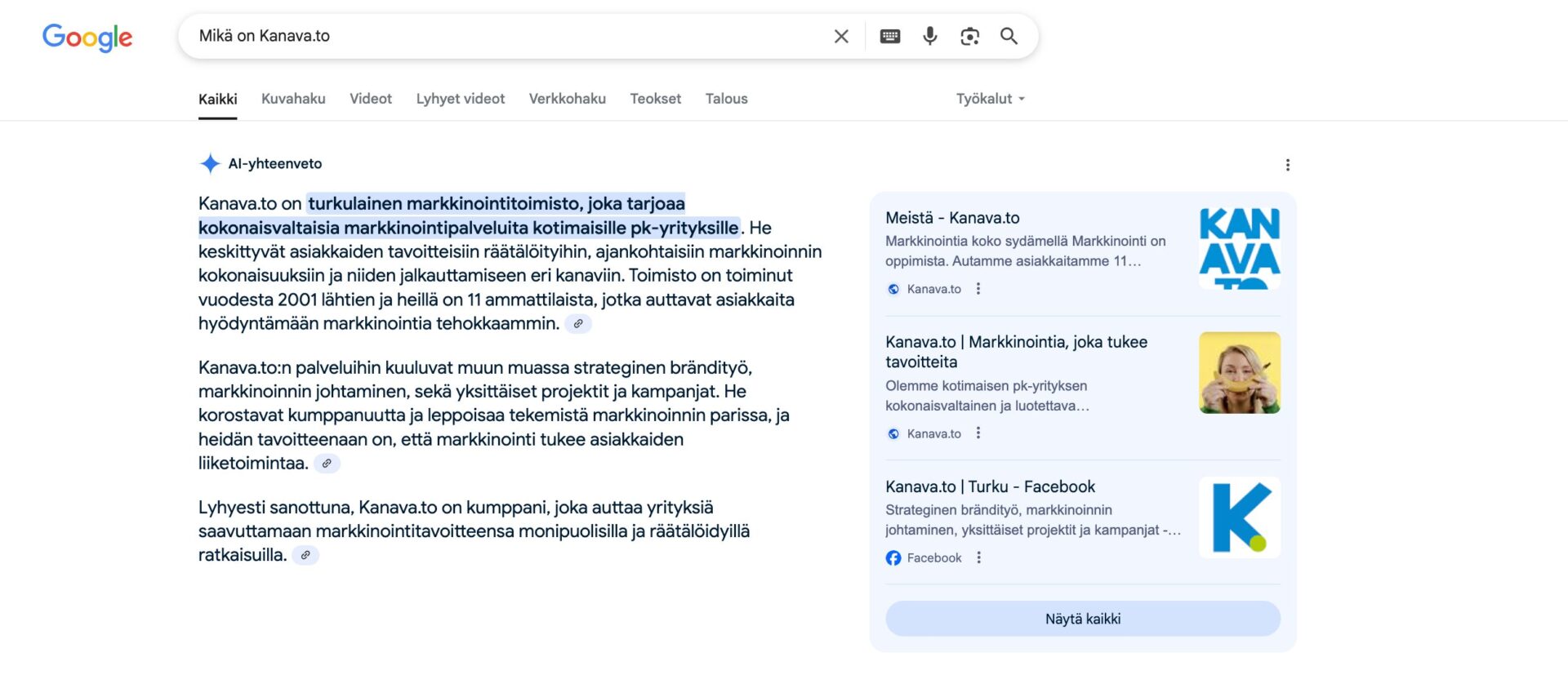1568x675 pixels.
Task: Switch to the Teokset tab
Action: 656,99
